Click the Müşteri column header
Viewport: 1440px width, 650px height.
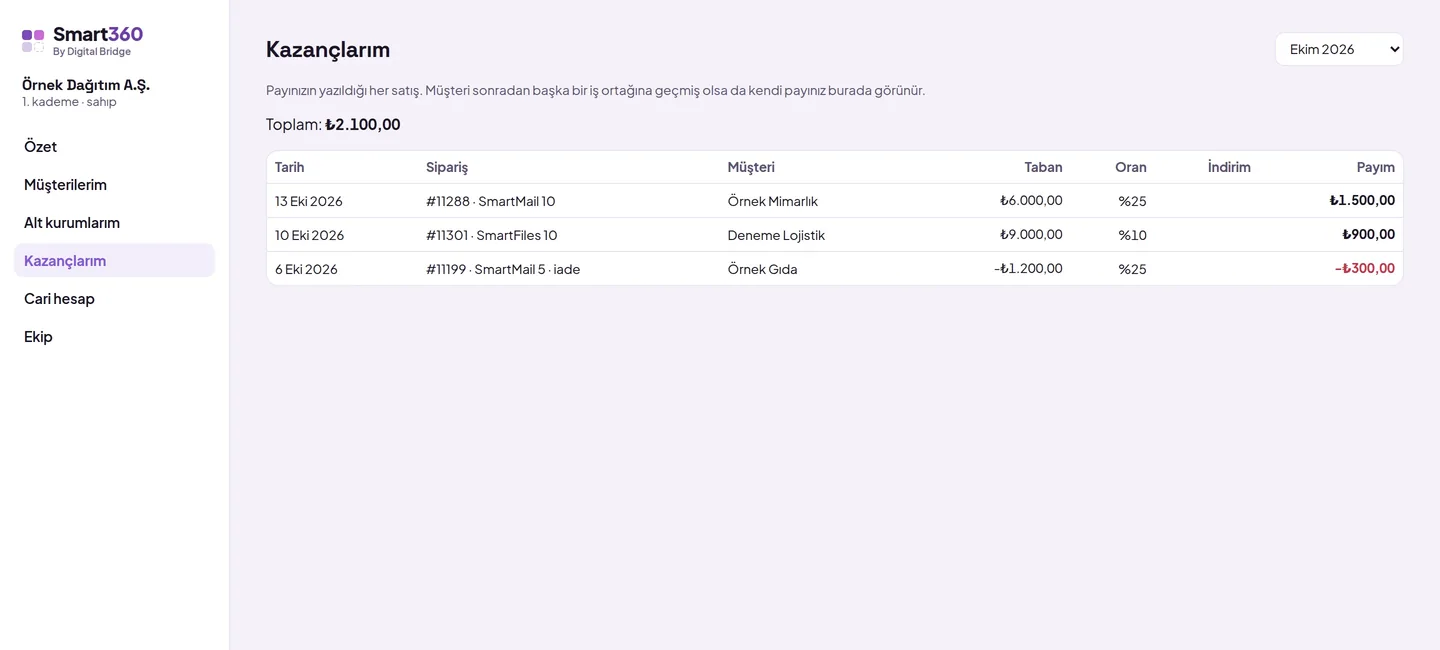tap(751, 167)
